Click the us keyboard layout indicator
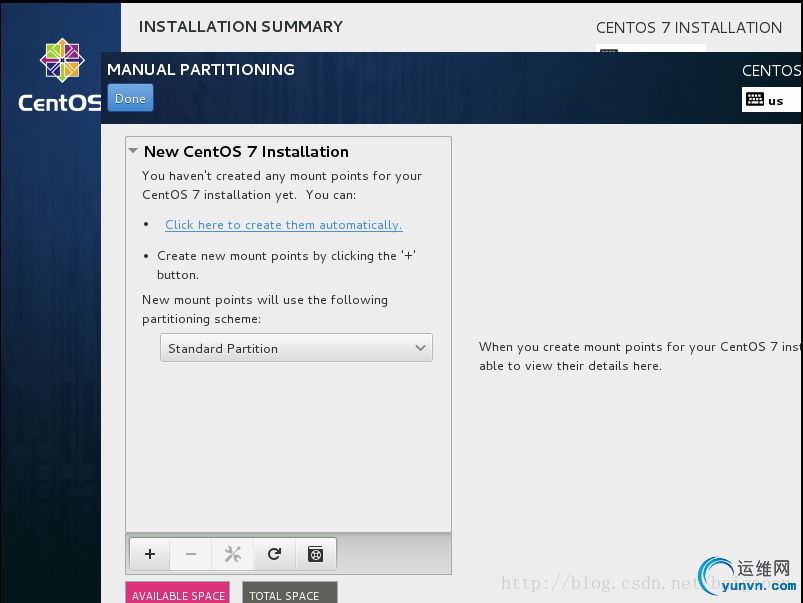Image resolution: width=803 pixels, height=603 pixels. coord(772,99)
